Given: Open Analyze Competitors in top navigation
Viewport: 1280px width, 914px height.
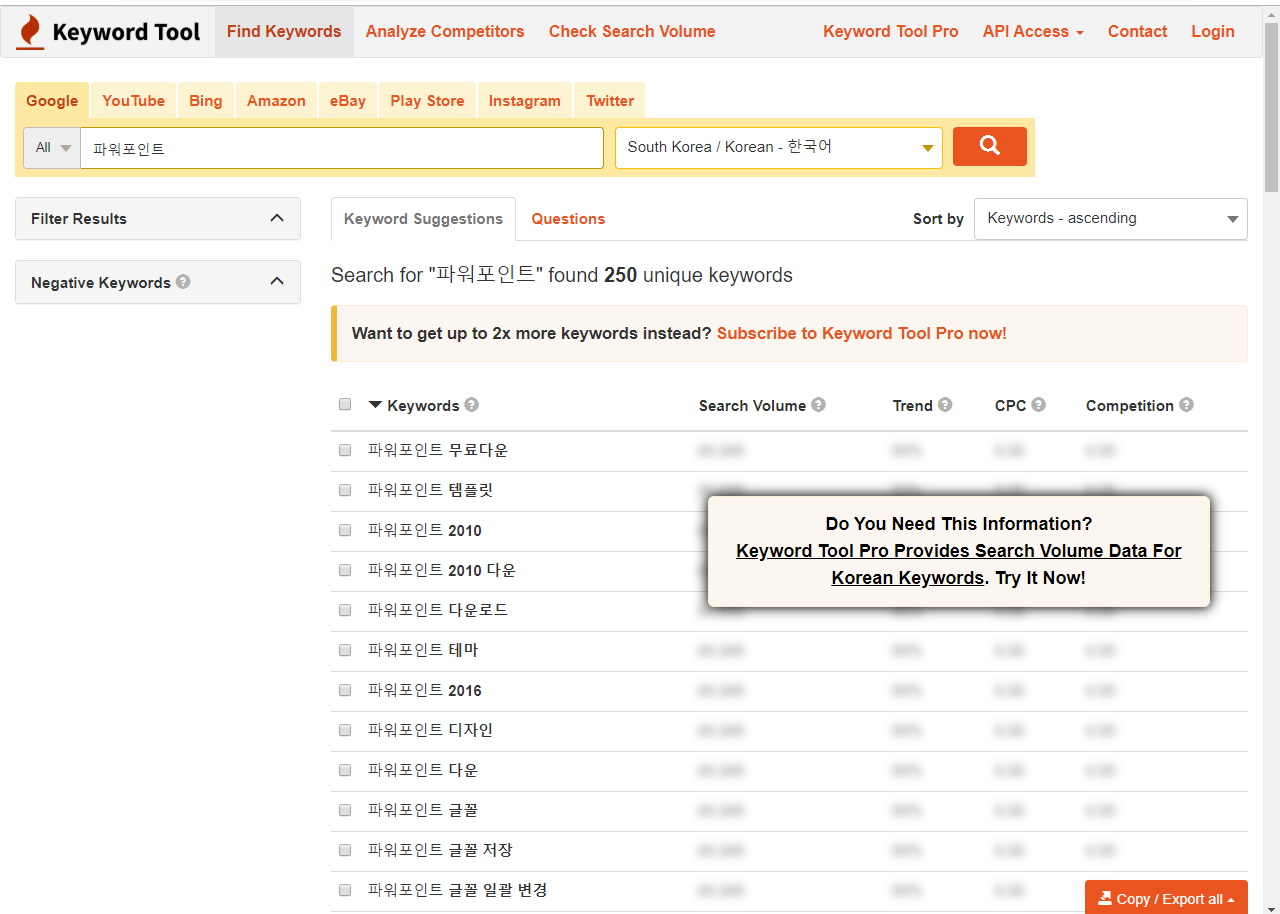Looking at the screenshot, I should [445, 32].
